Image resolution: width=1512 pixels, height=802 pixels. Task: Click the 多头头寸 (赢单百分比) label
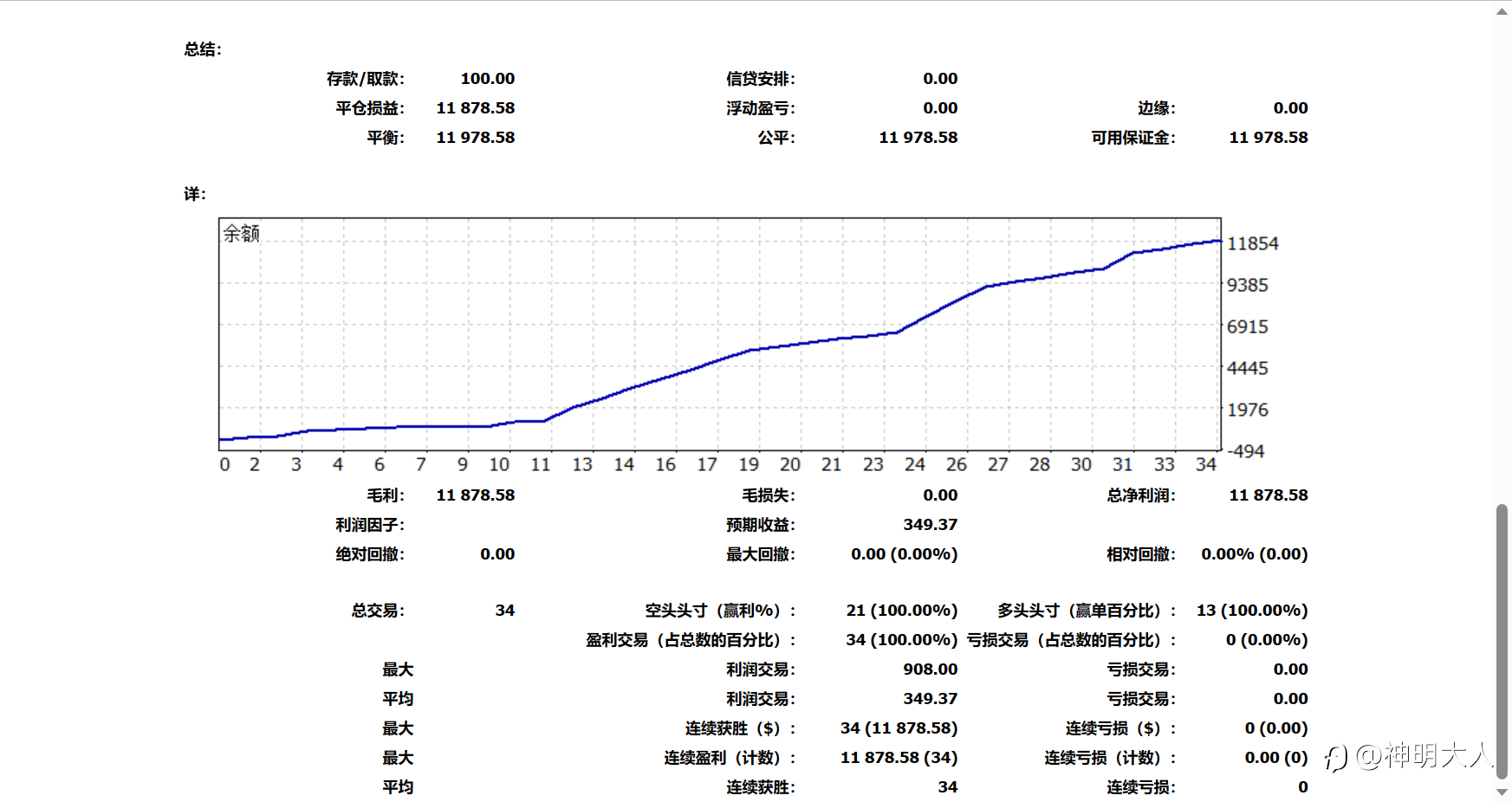[1087, 611]
